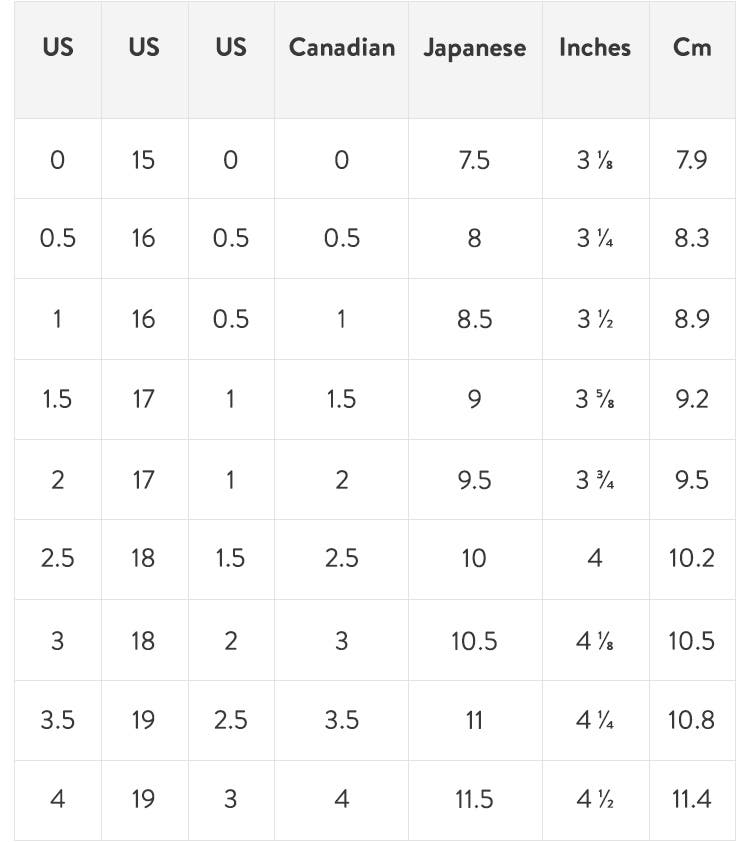Select the Inches column header
The width and height of the screenshot is (750, 842).
click(595, 47)
